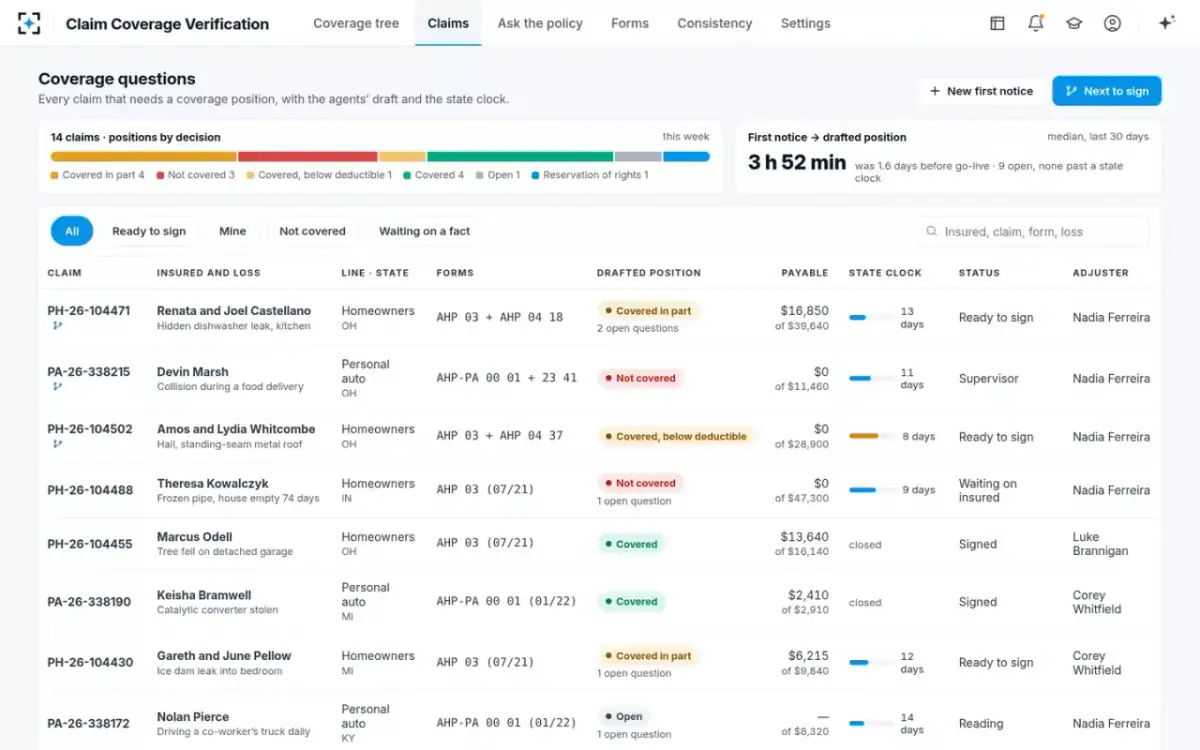This screenshot has height=750, width=1200.
Task: Filter by Waiting on a fact
Action: (x=424, y=231)
